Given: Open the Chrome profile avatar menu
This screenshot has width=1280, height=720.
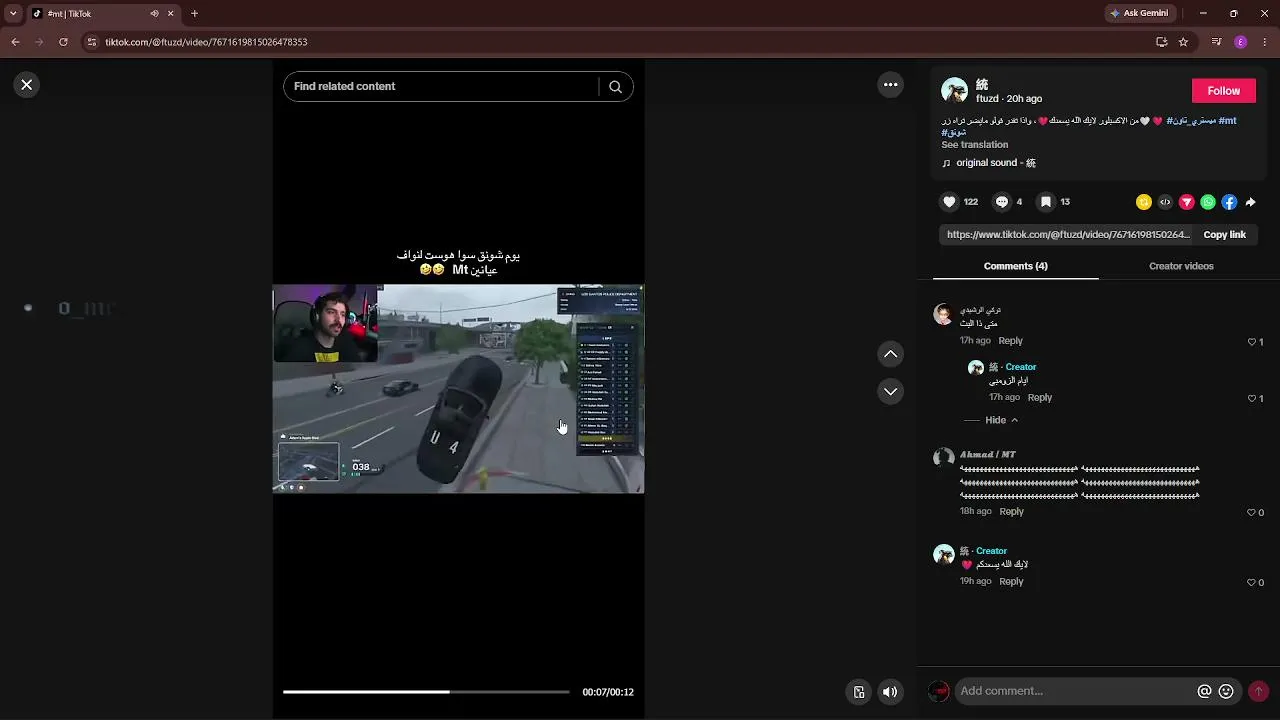Looking at the screenshot, I should [1241, 42].
